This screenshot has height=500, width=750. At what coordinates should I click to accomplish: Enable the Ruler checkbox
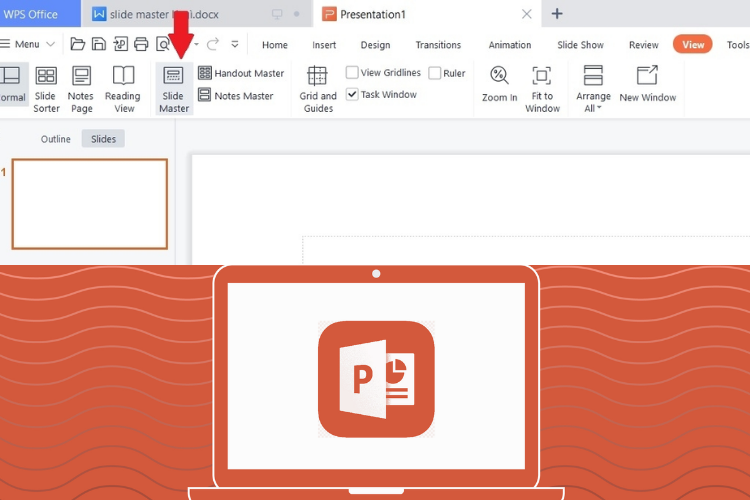point(434,73)
